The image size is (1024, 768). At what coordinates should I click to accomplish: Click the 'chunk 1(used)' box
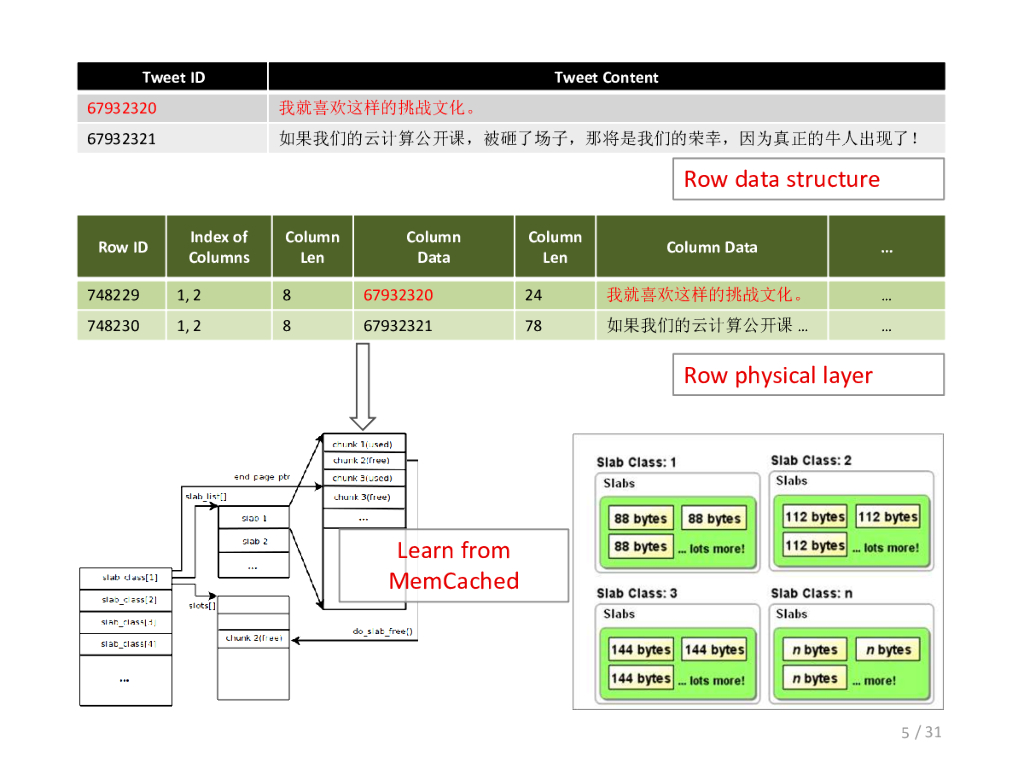tap(364, 443)
